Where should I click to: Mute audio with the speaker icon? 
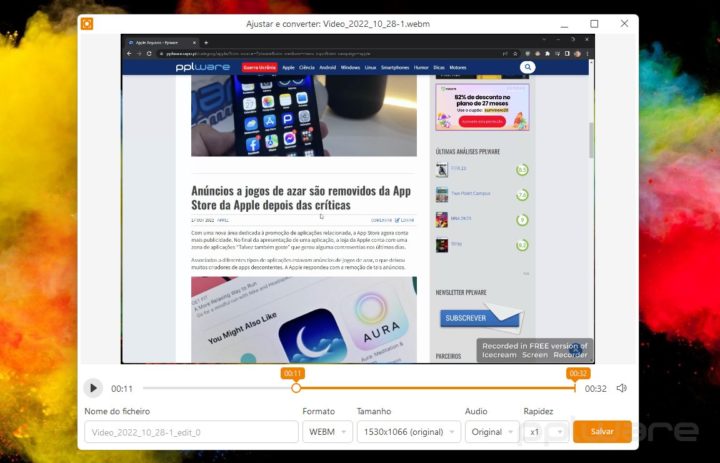tap(622, 388)
